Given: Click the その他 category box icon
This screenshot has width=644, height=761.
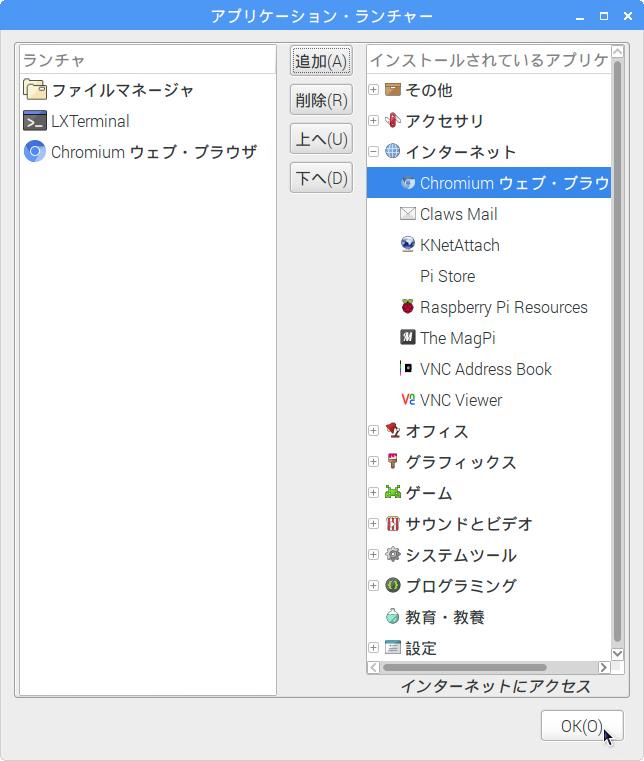Looking at the screenshot, I should pyautogui.click(x=393, y=90).
